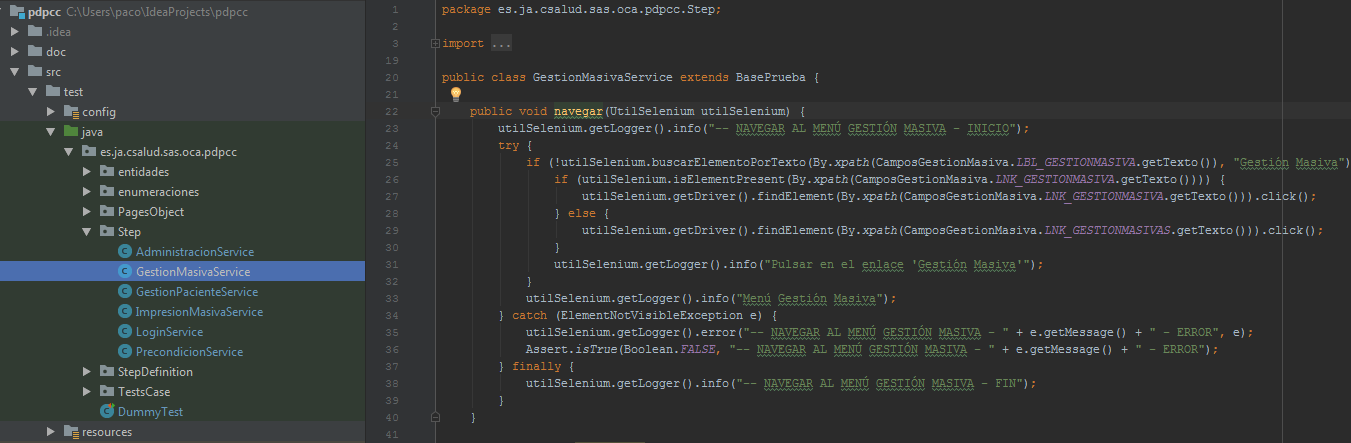Click LNK_GESTIONMASIVAS constant on line 29
The width and height of the screenshot is (1351, 443).
(1107, 230)
